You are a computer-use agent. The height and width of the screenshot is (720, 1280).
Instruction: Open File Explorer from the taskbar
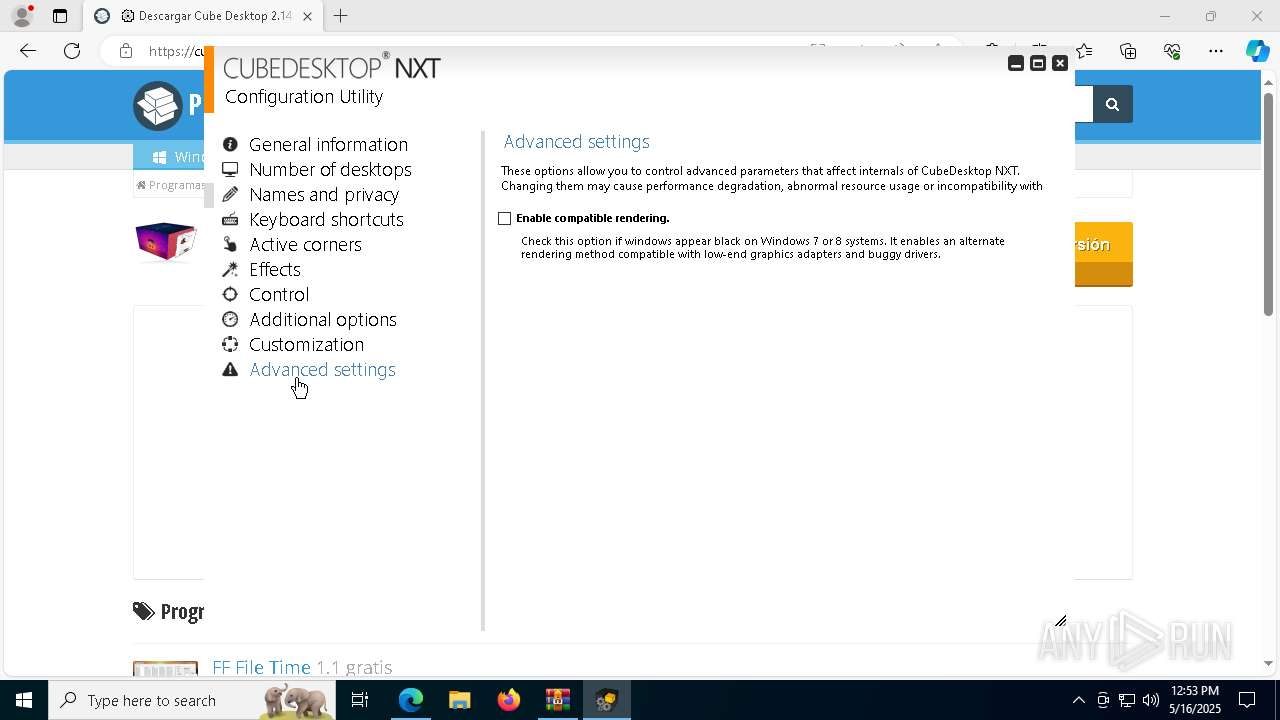(x=459, y=700)
